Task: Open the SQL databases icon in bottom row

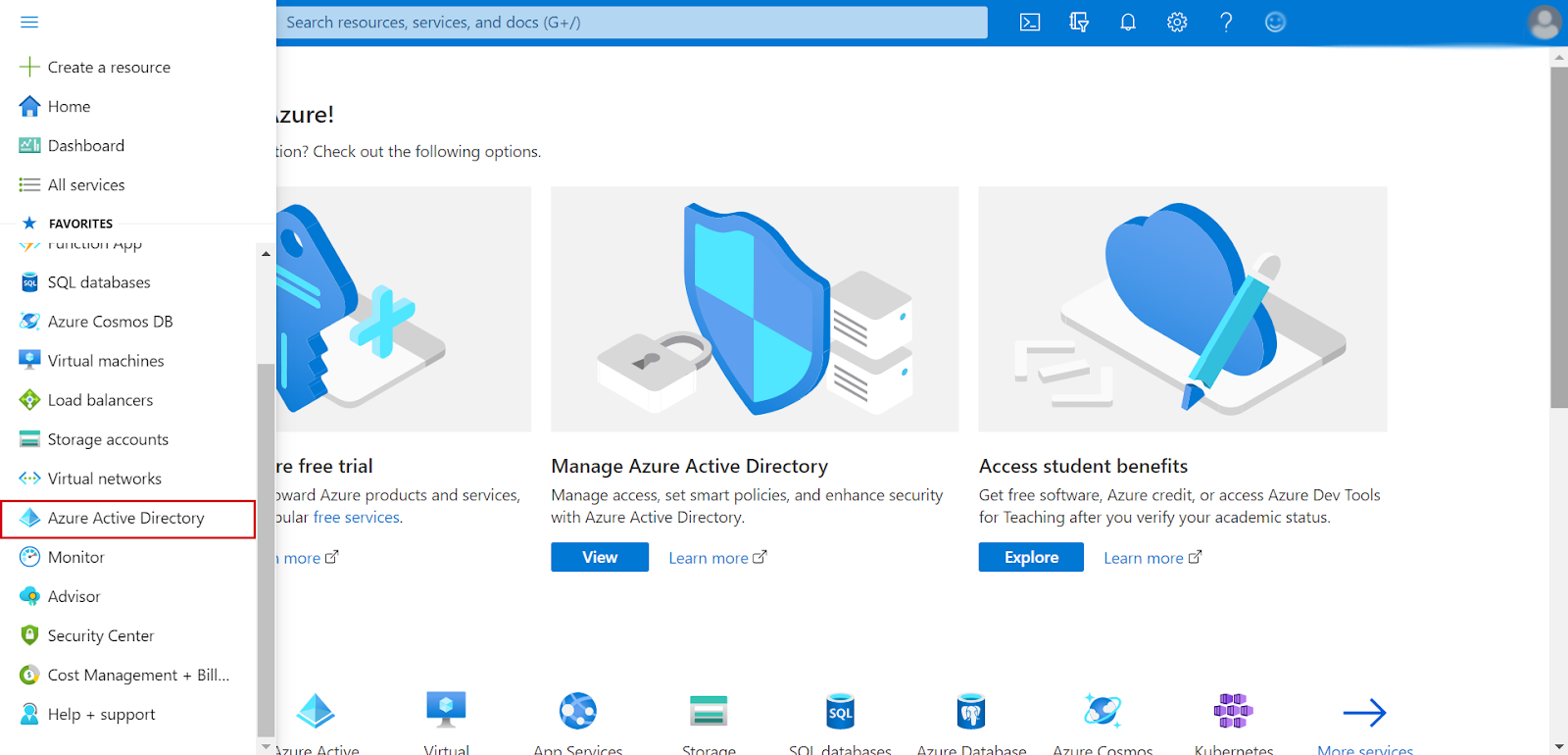Action: click(x=840, y=711)
